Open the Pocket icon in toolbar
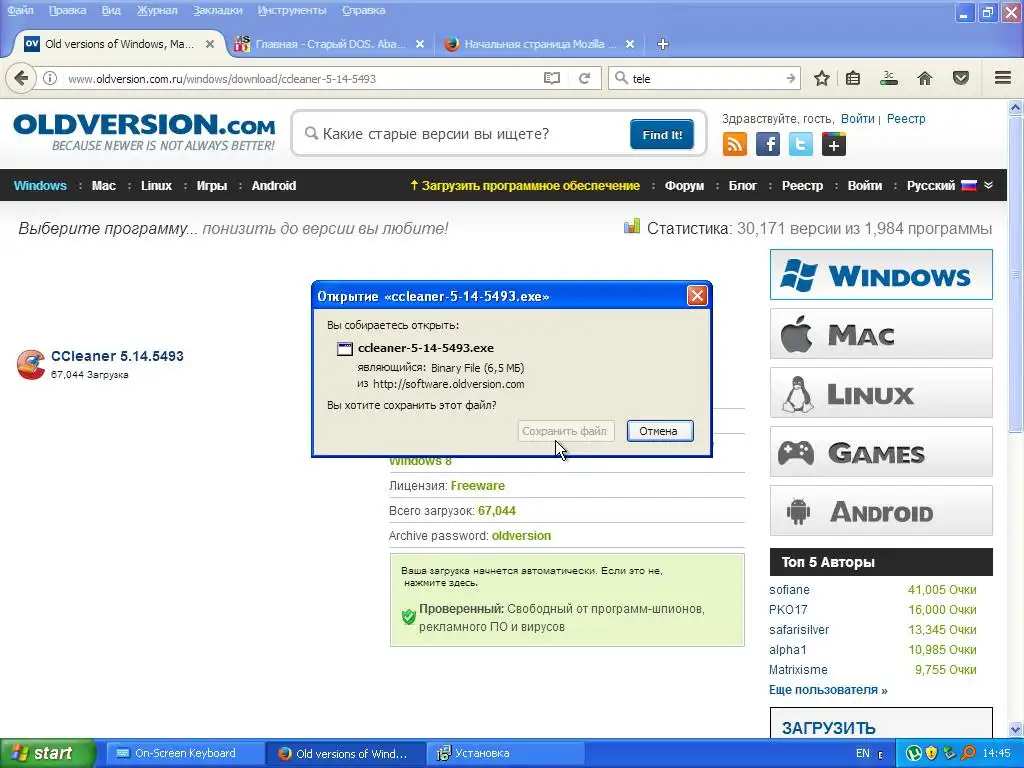This screenshot has height=768, width=1024. (x=961, y=78)
